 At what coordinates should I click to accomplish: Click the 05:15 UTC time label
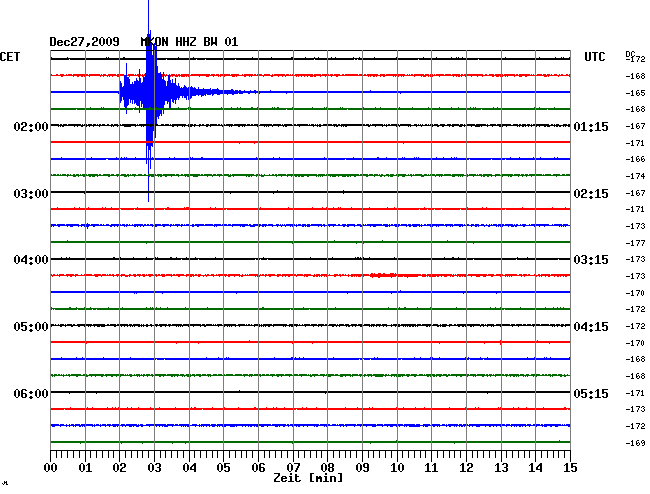pyautogui.click(x=591, y=393)
